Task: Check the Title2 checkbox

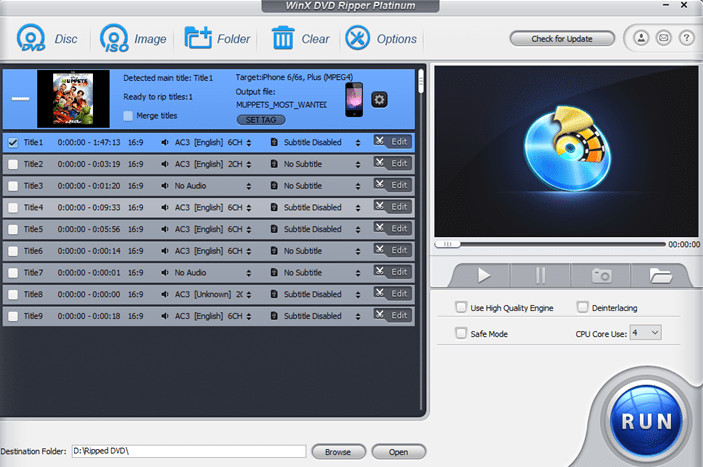Action: click(13, 164)
